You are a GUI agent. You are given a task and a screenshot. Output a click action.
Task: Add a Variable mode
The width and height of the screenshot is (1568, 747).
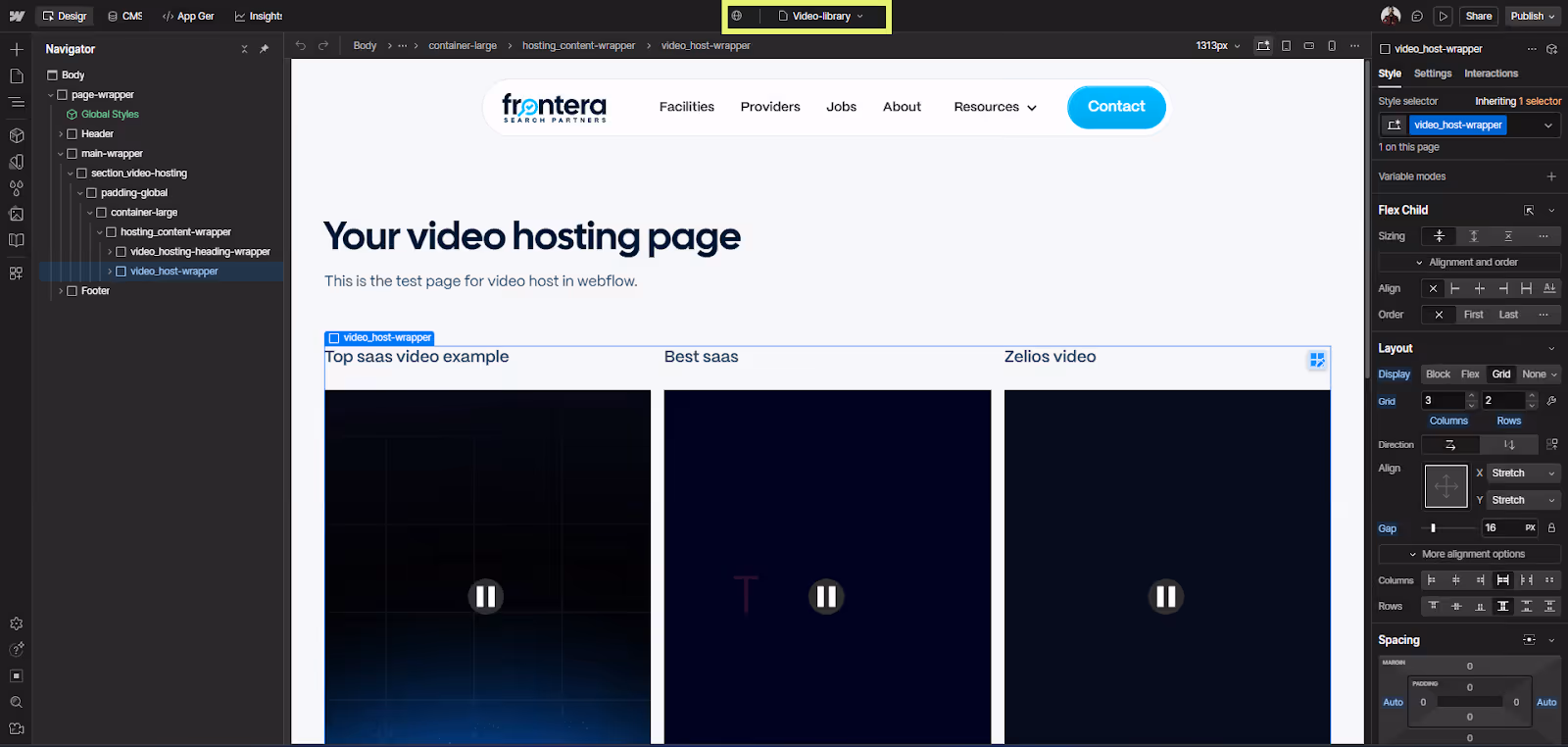pyautogui.click(x=1551, y=176)
